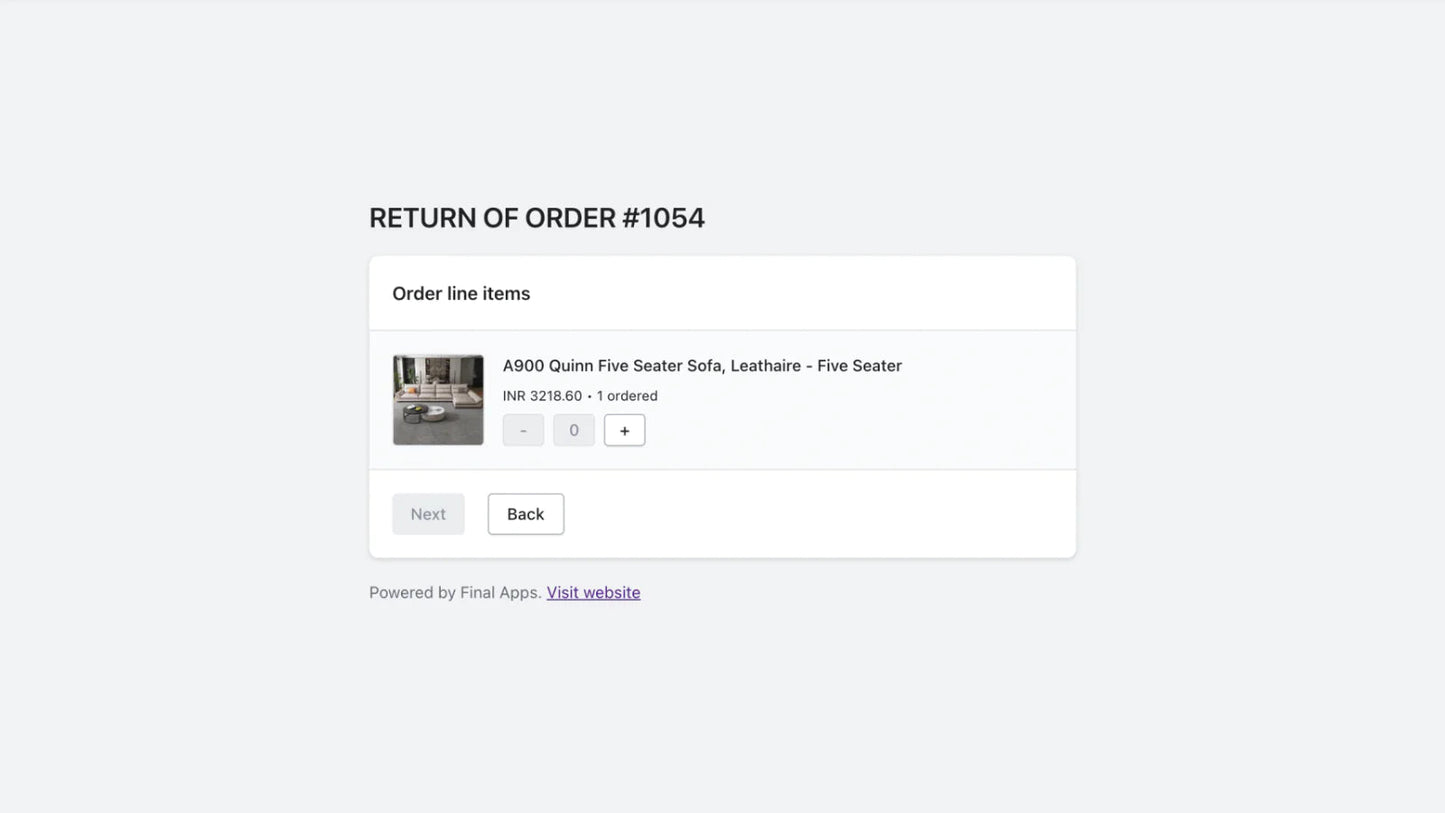
Task: Click the INR currency code
Action: click(514, 396)
